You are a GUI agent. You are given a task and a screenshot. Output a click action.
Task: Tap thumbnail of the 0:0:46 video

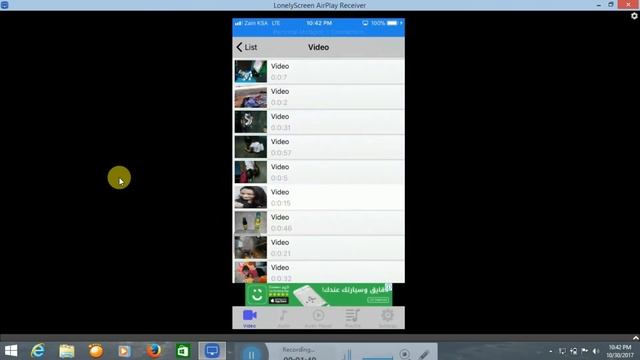point(251,222)
